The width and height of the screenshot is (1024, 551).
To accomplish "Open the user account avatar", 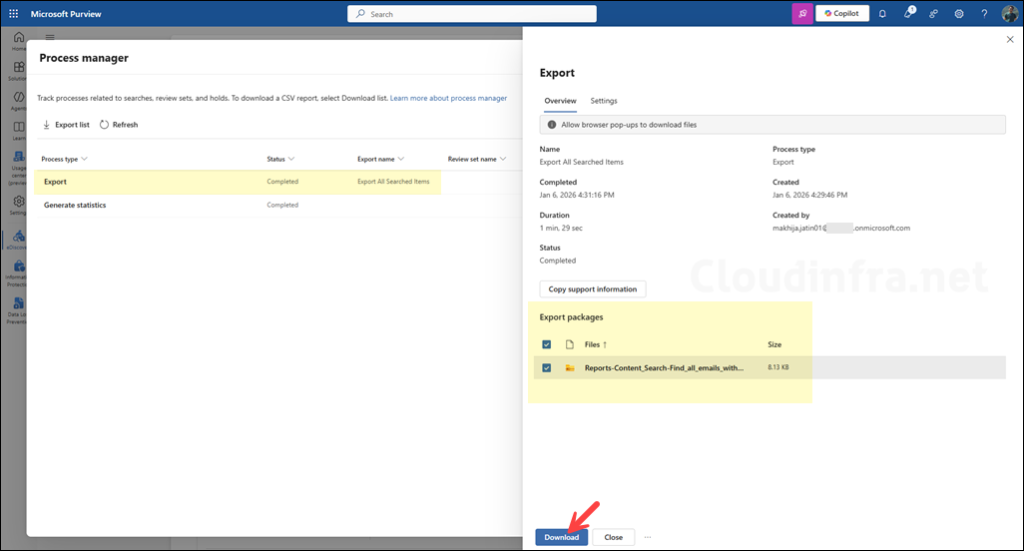I will click(1010, 14).
